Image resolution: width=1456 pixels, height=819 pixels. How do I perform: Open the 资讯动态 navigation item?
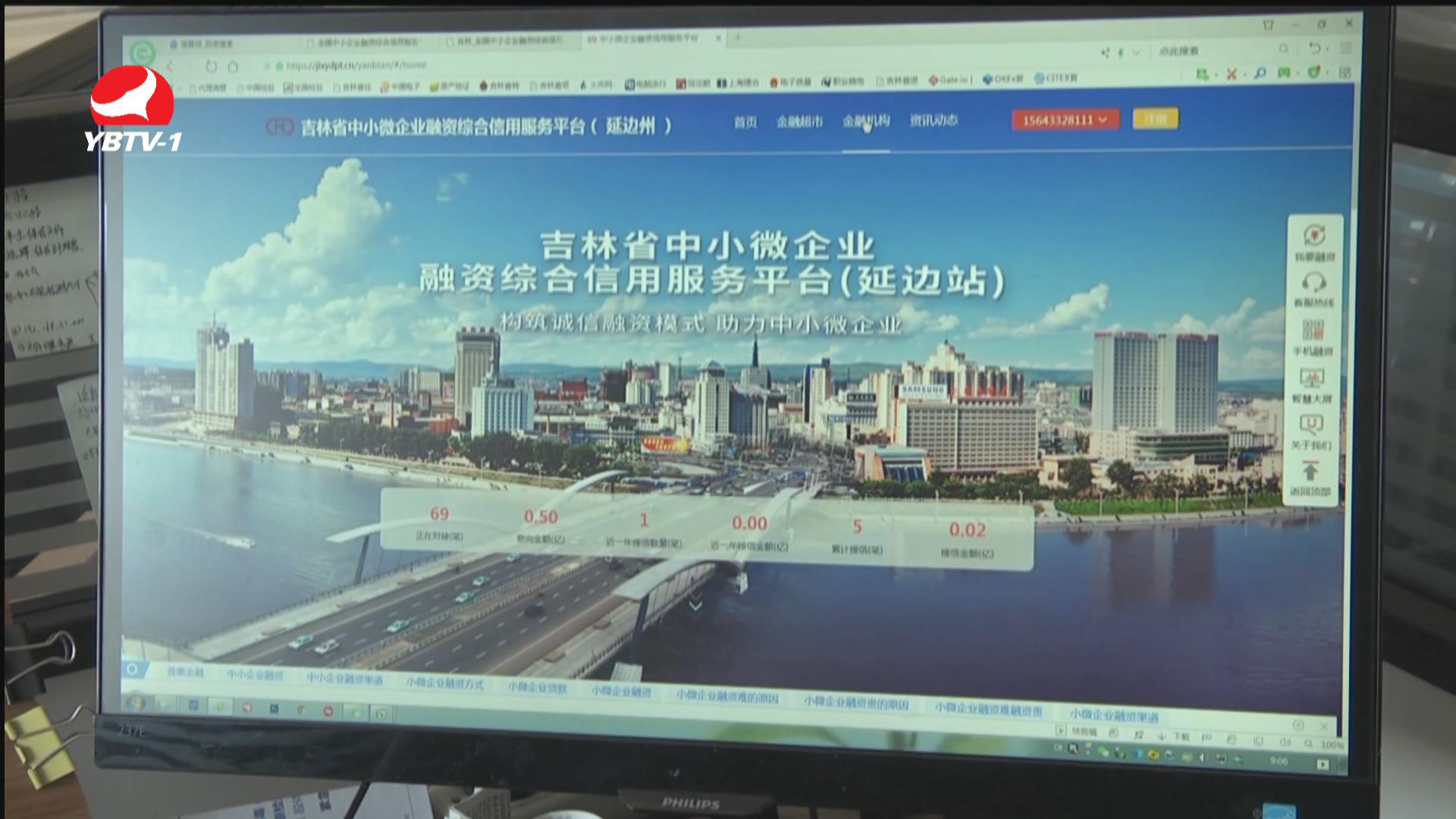click(x=934, y=120)
